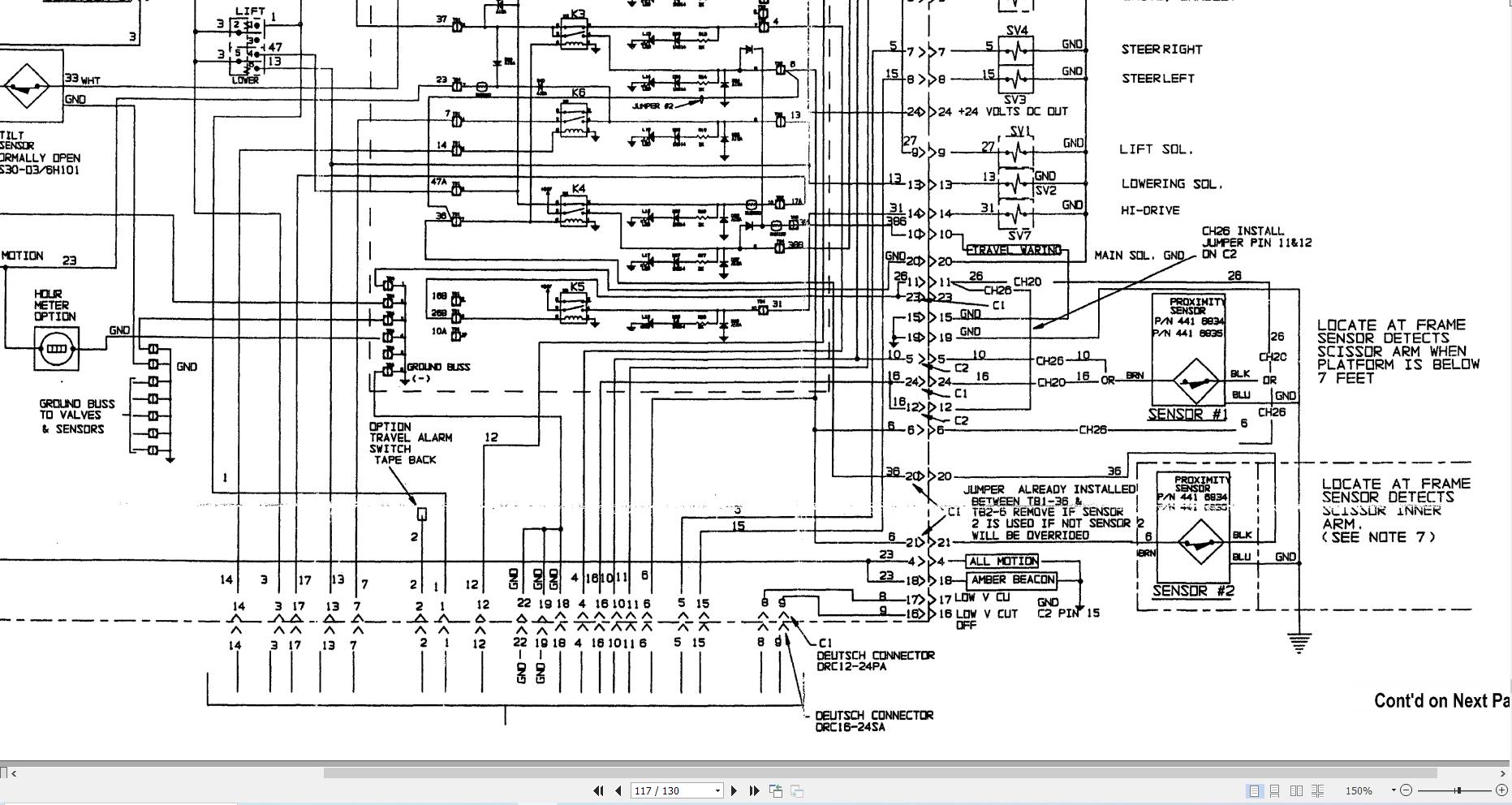Click the zoom out minus button

(x=1406, y=790)
